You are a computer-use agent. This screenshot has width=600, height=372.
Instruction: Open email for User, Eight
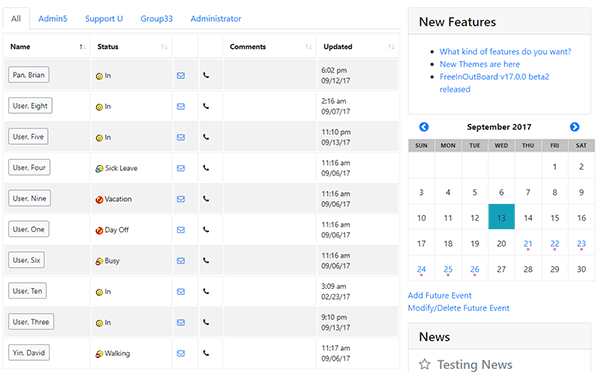181,106
